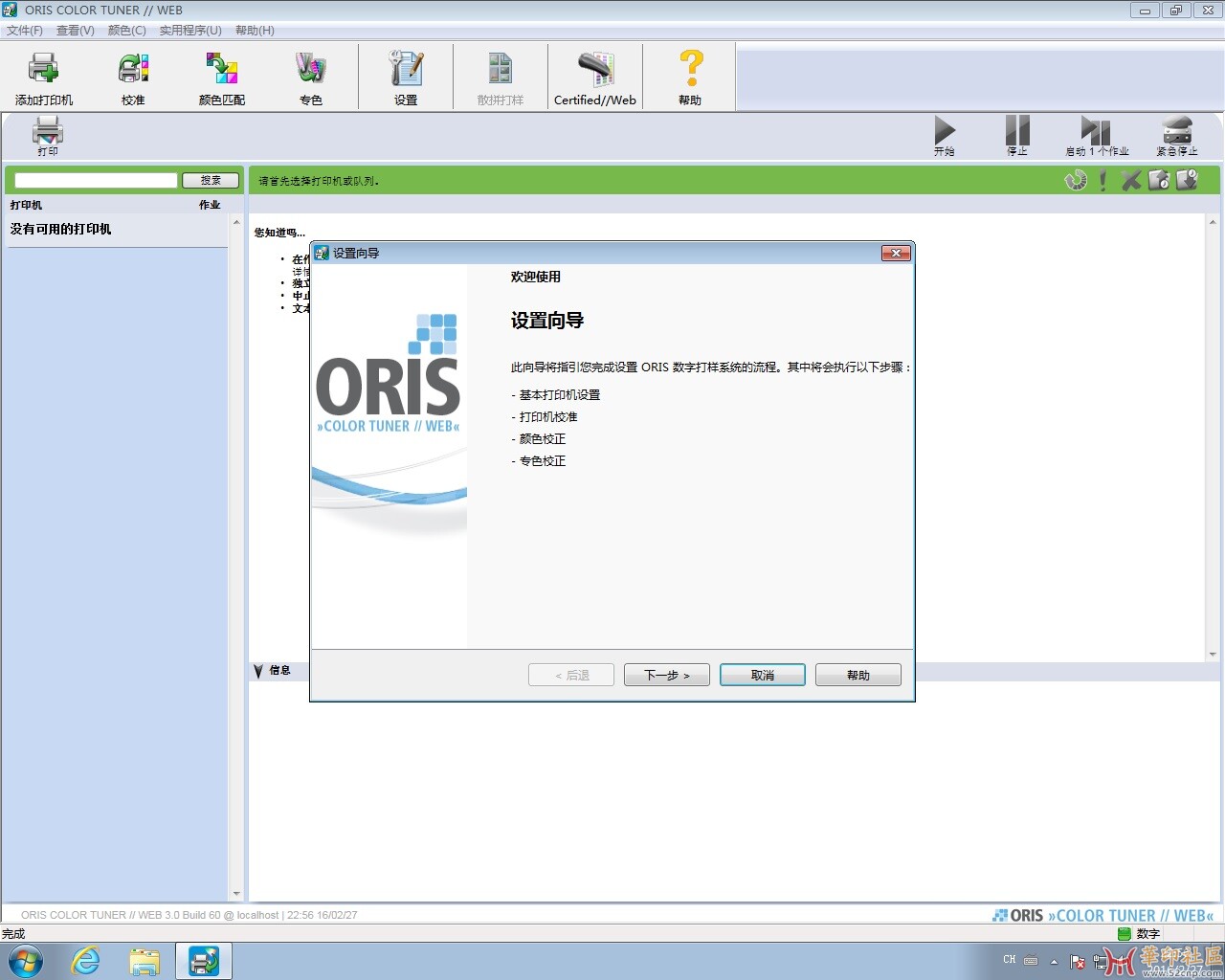
Task: Click the 搜索 search button
Action: [211, 180]
